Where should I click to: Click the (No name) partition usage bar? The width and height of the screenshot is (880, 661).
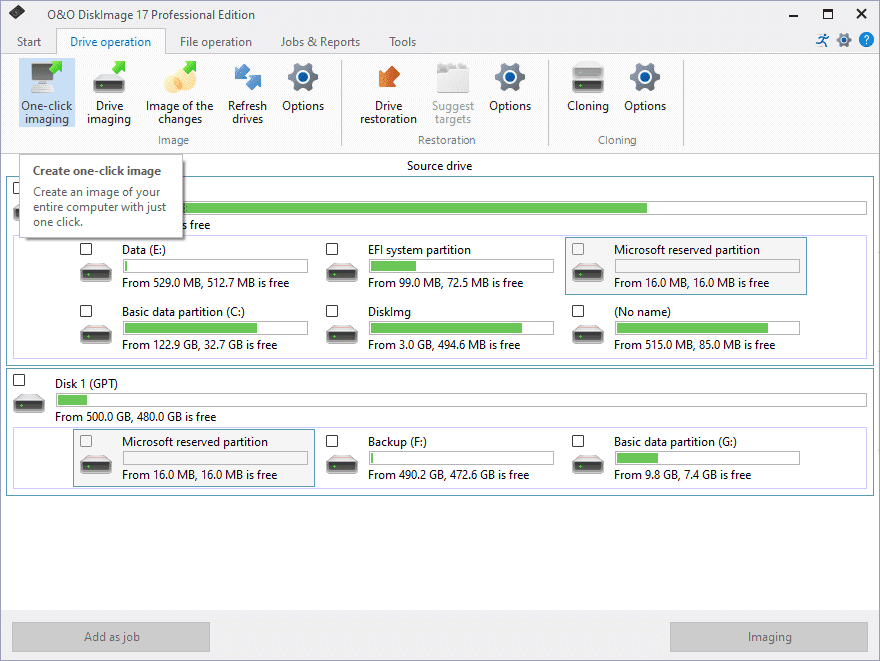pyautogui.click(x=707, y=328)
